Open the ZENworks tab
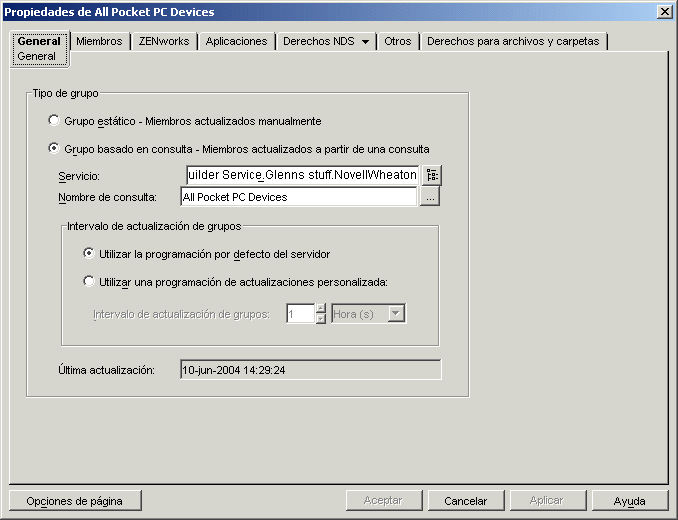 tap(164, 41)
